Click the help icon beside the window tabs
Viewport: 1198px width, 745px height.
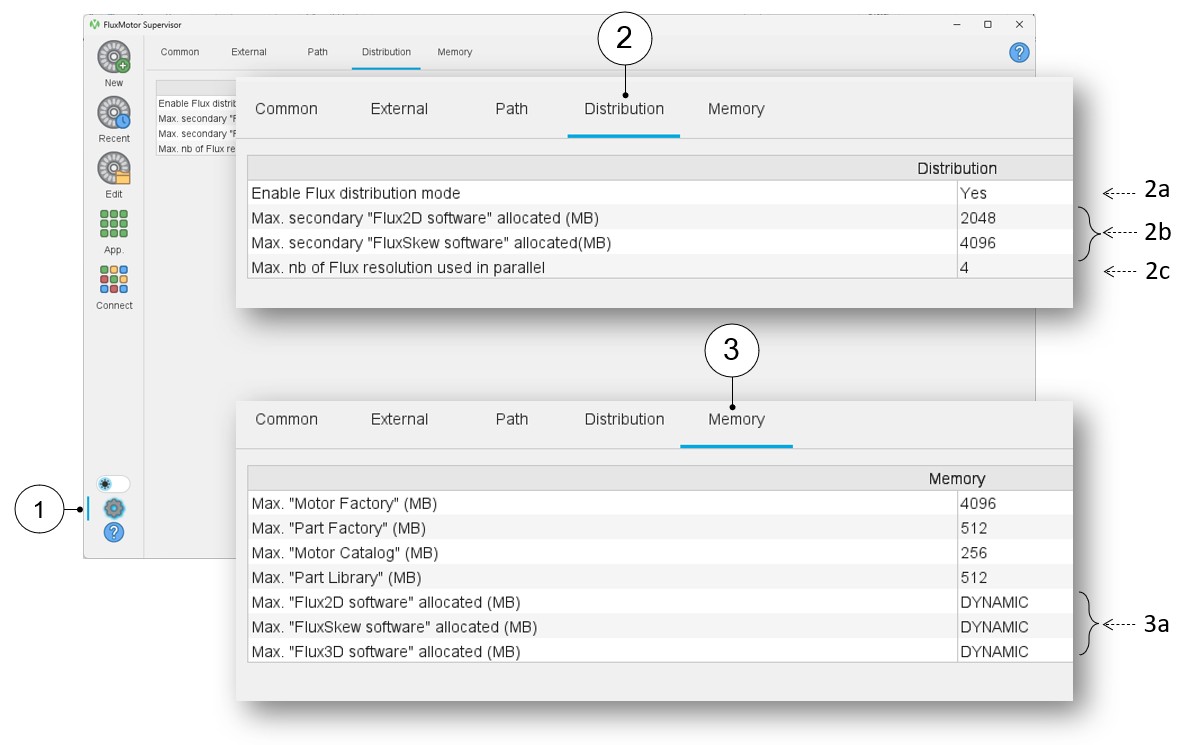(1019, 53)
